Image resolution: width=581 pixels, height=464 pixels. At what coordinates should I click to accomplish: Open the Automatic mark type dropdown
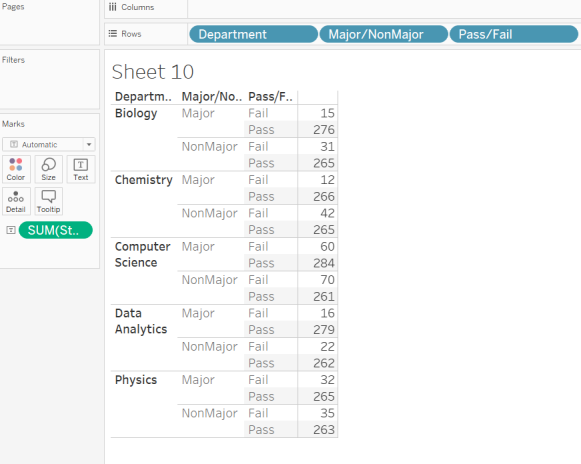(x=49, y=144)
